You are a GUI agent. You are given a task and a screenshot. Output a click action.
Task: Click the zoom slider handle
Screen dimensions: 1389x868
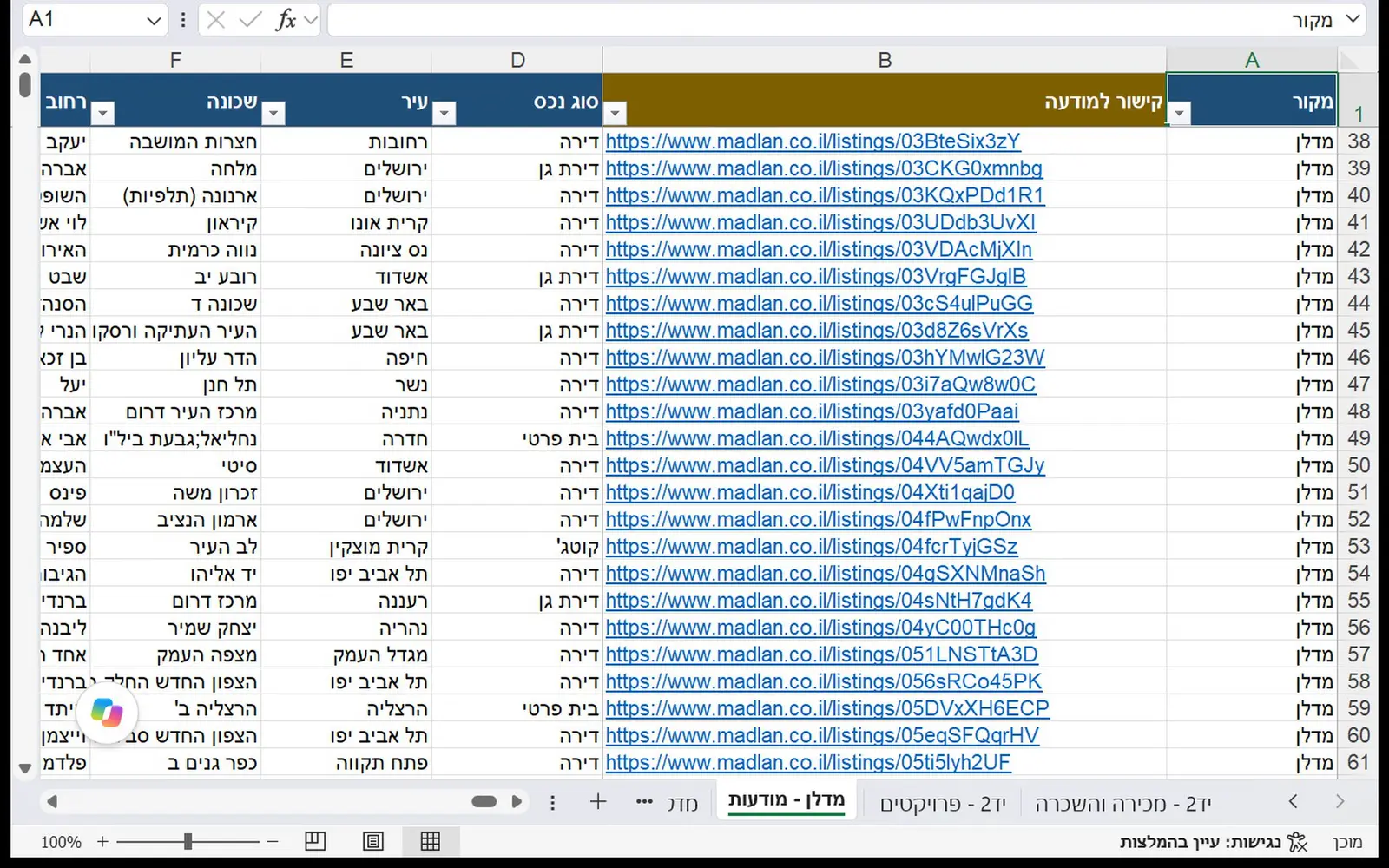pos(188,841)
